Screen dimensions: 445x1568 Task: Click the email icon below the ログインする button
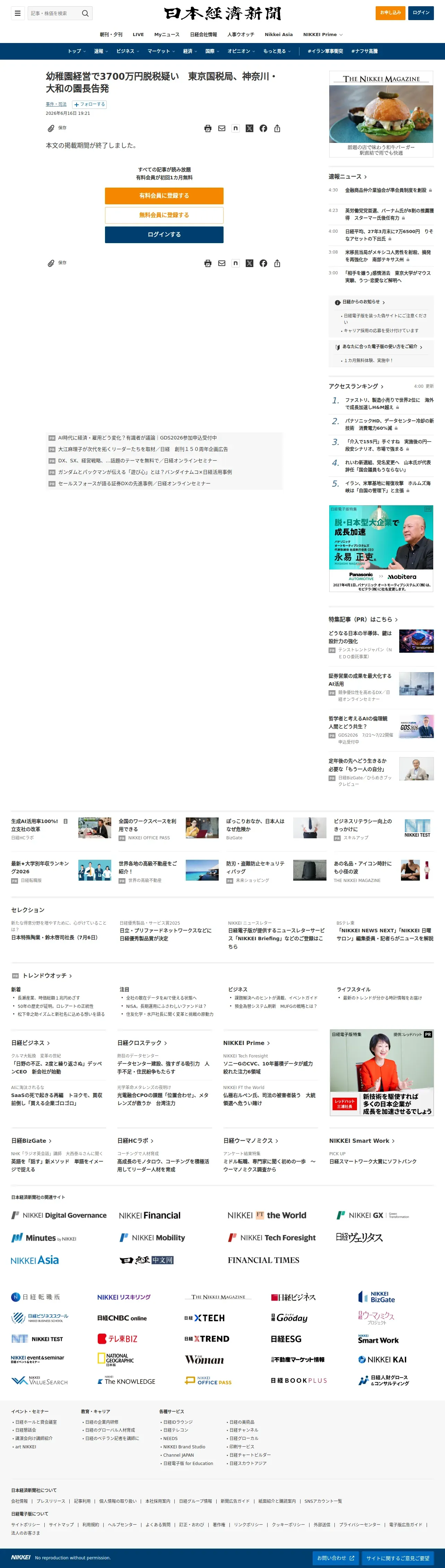tap(222, 264)
